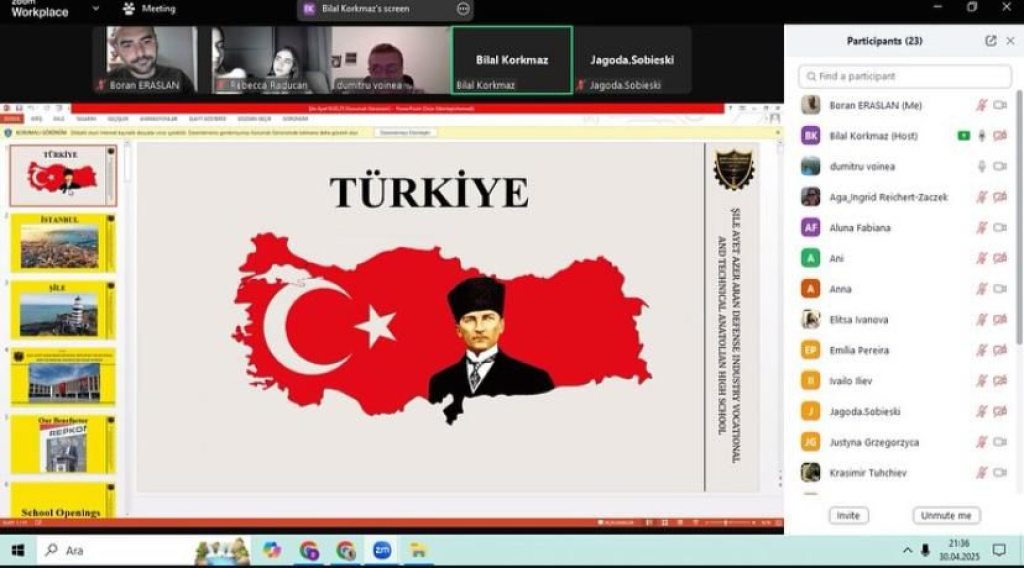
Task: Toggle microphone for Boran ERASLAN (Me)
Action: [981, 105]
